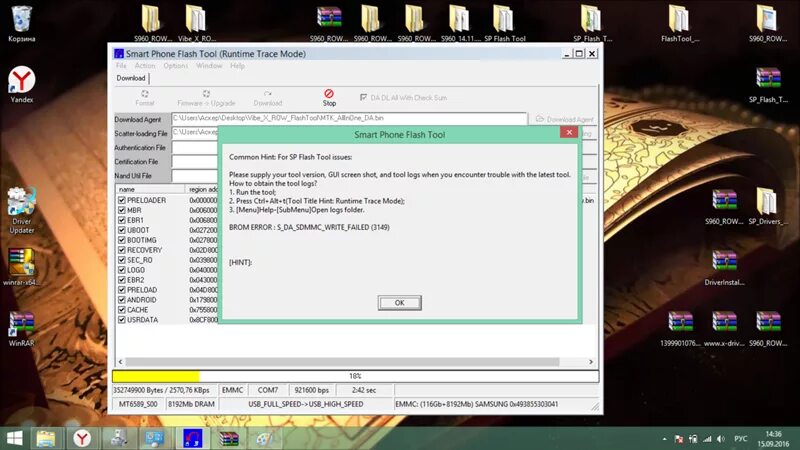Show hidden system tray icons arrow
The image size is (800, 450).
coord(664,439)
